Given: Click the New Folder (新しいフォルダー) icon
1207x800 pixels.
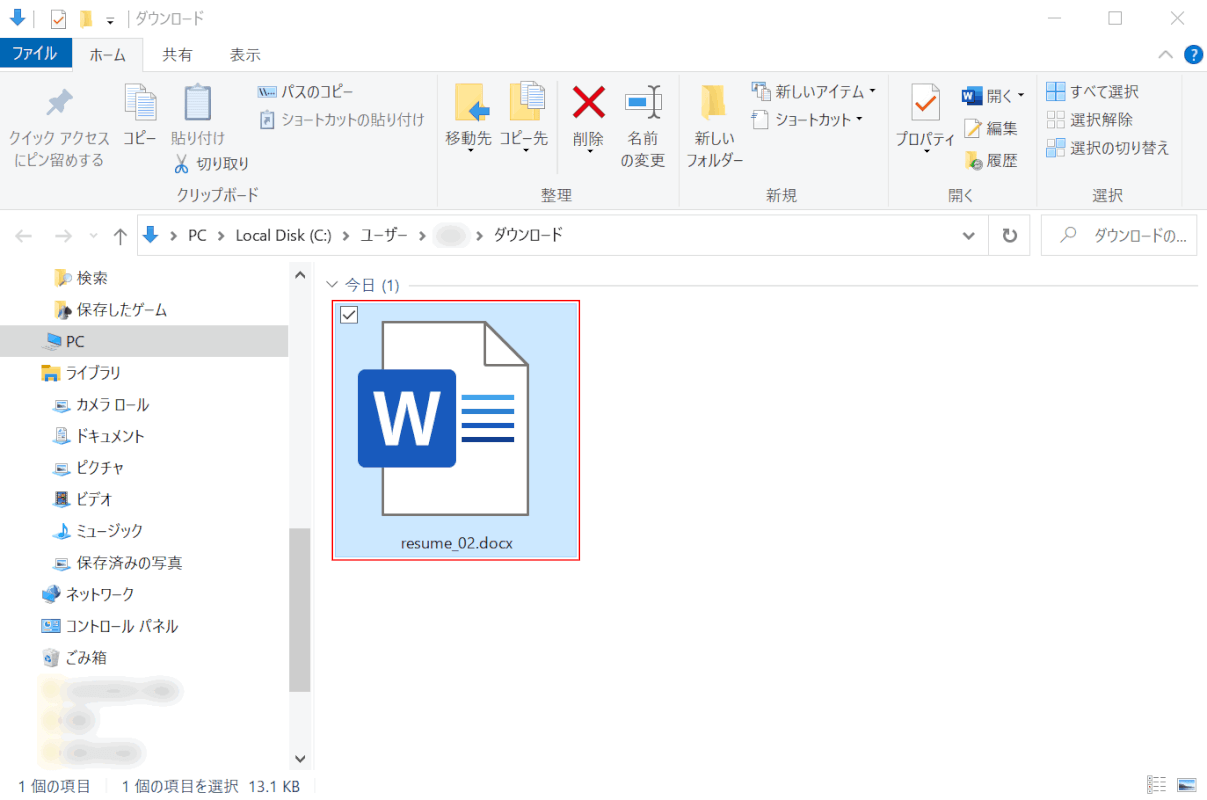Looking at the screenshot, I should (x=714, y=103).
